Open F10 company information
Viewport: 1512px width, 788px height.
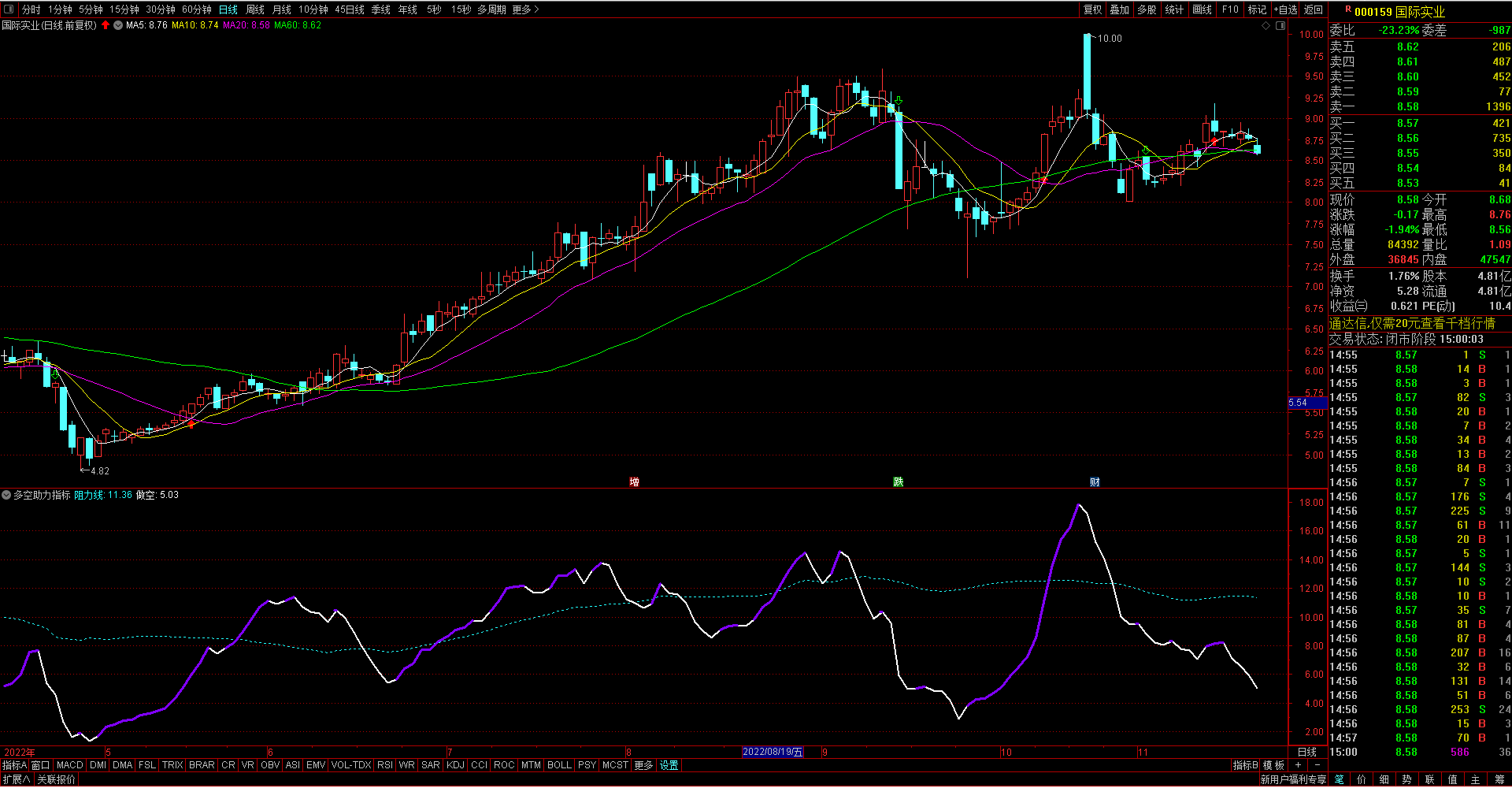(x=1230, y=9)
